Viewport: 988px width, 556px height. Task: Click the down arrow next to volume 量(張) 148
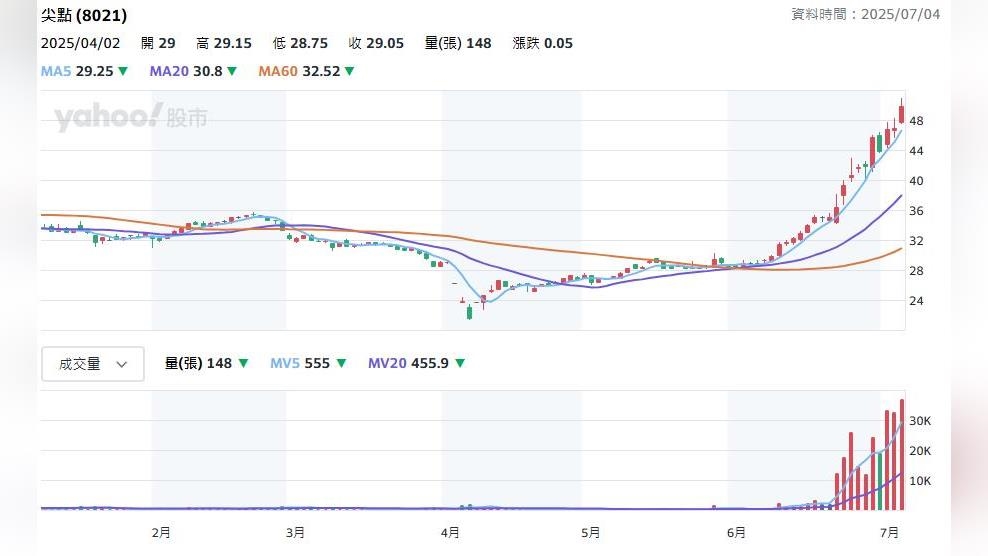click(x=243, y=364)
